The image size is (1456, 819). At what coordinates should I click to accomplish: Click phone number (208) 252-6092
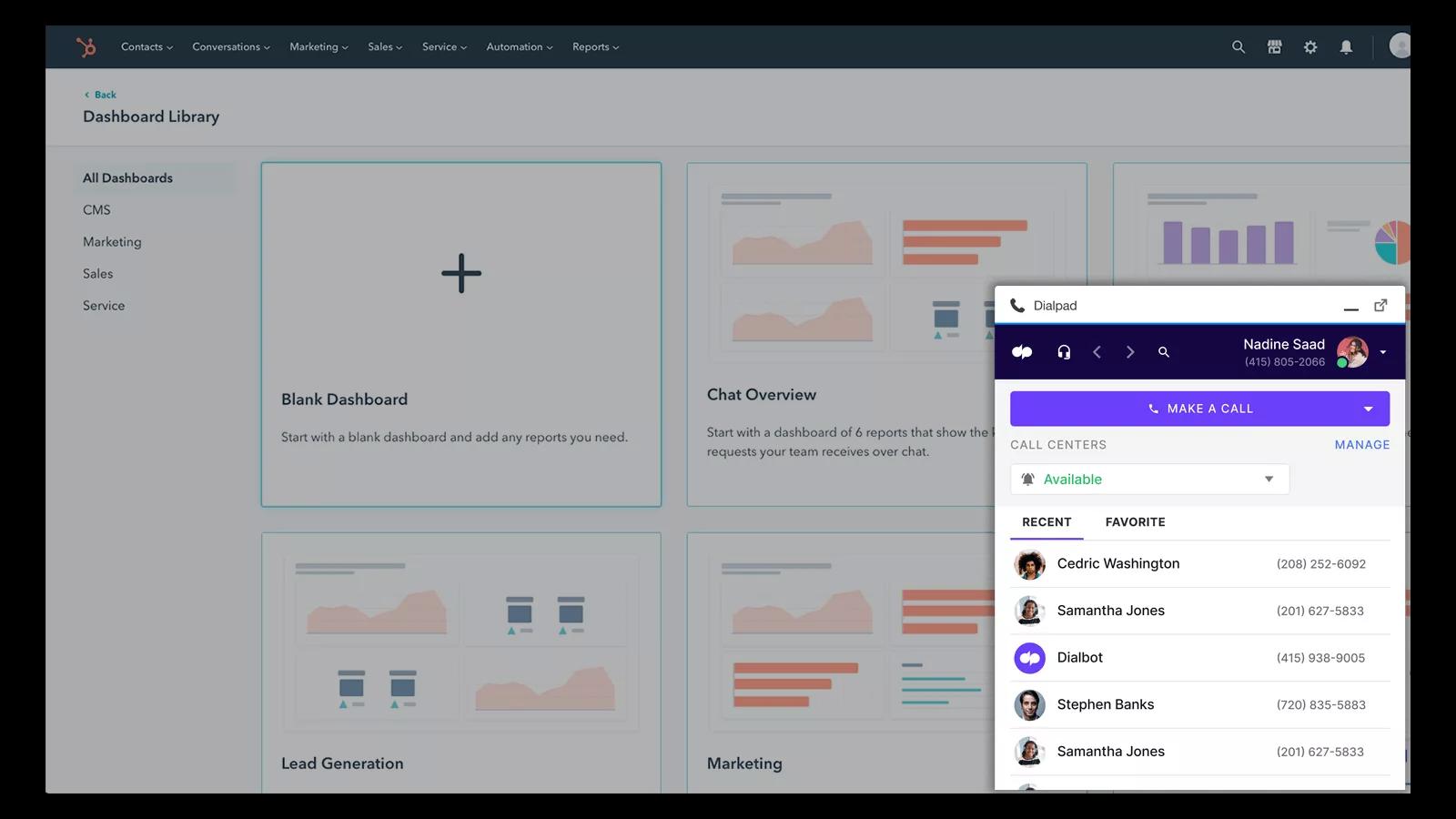pos(1321,564)
